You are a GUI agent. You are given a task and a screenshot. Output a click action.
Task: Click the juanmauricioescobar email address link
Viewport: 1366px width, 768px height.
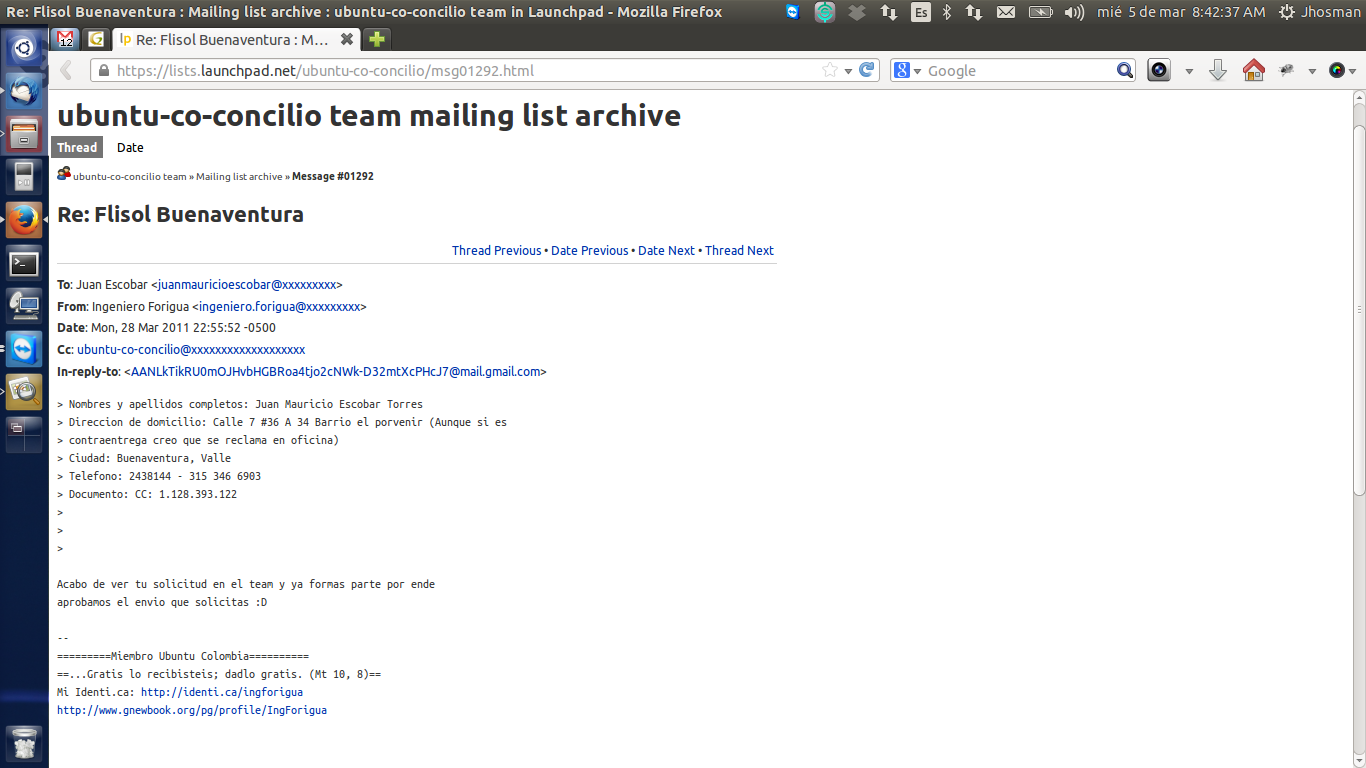247,284
